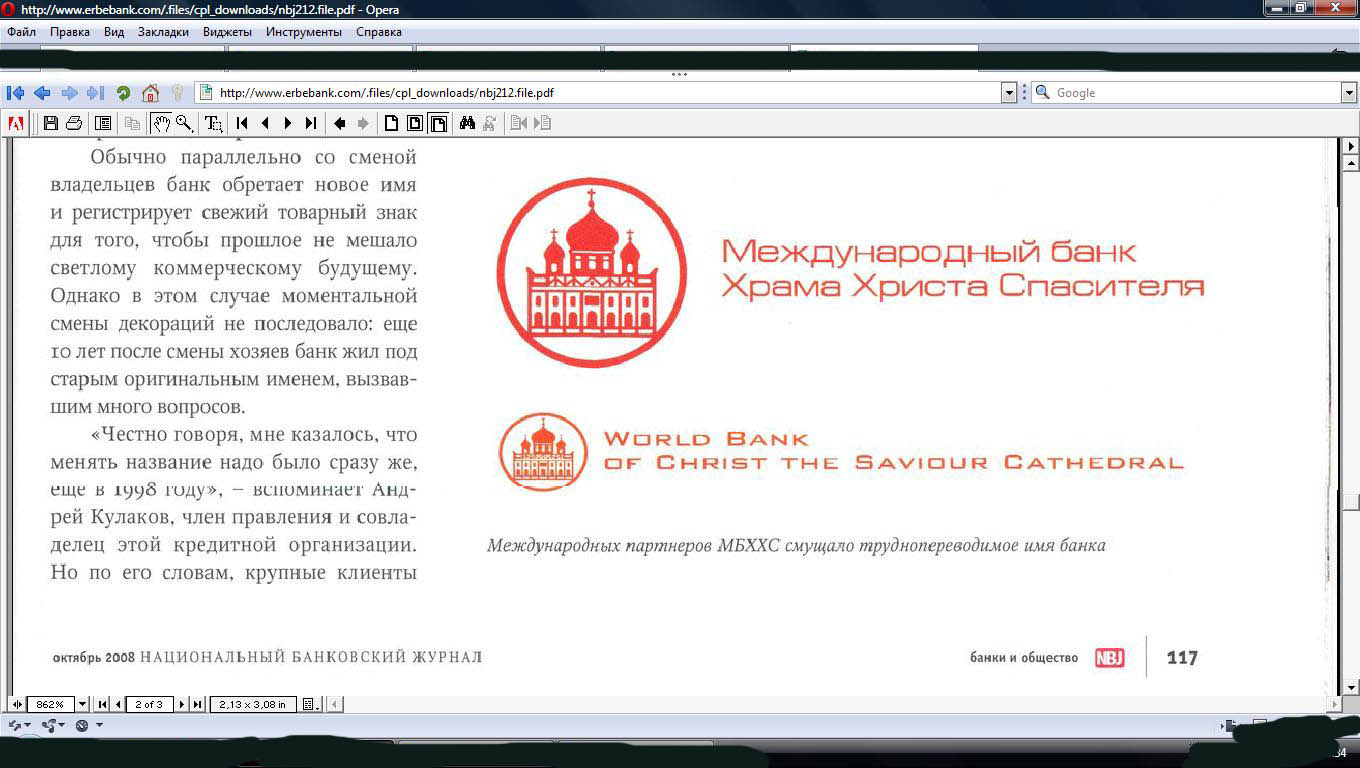The height and width of the screenshot is (768, 1360).
Task: Set Actual Size page view
Action: [x=392, y=123]
